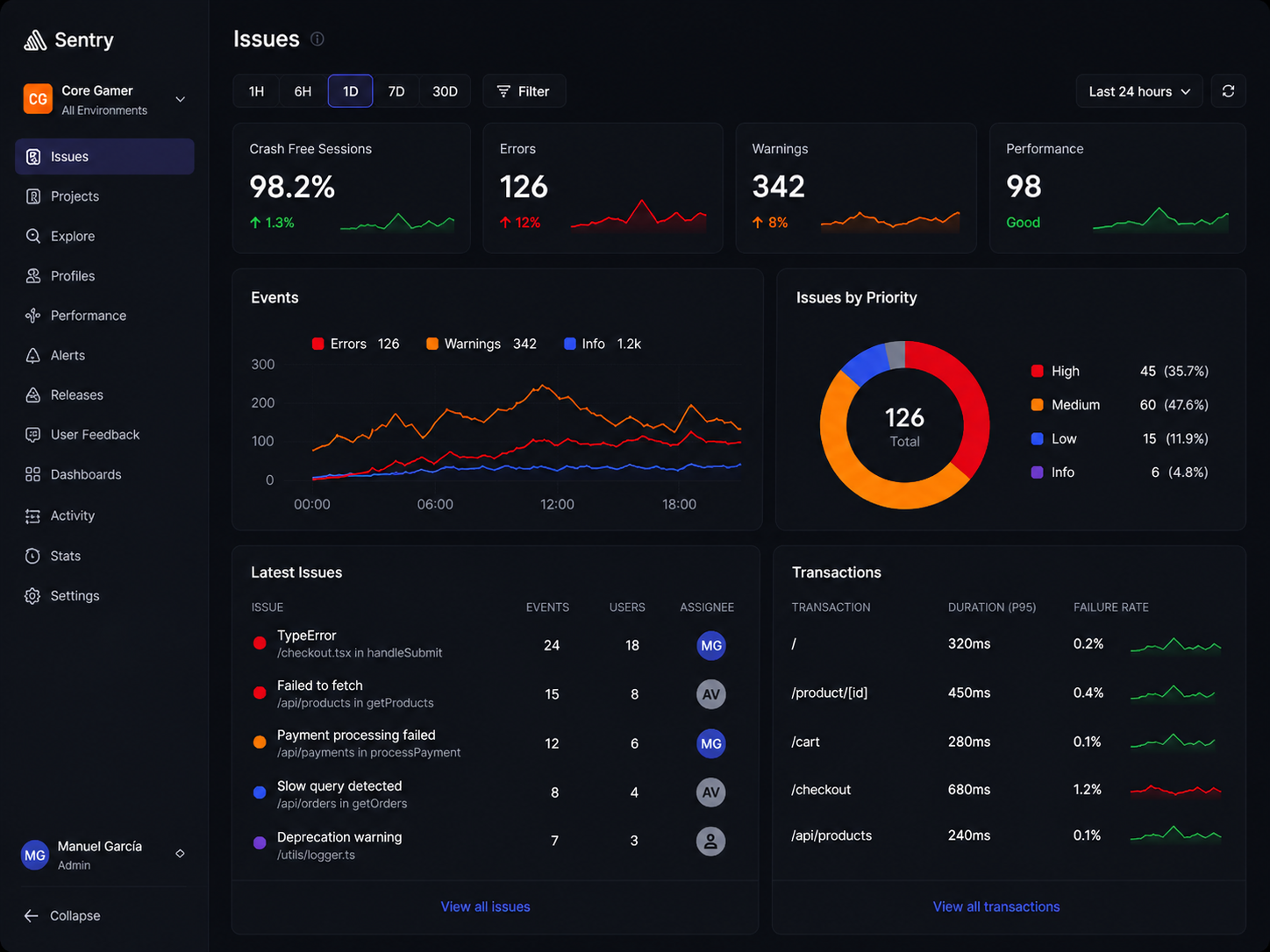Click the Performance sidebar icon
The image size is (1270, 952).
point(33,316)
